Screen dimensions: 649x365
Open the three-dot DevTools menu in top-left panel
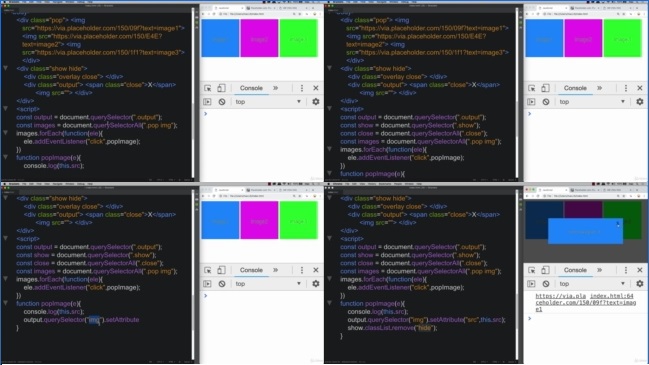pos(302,88)
